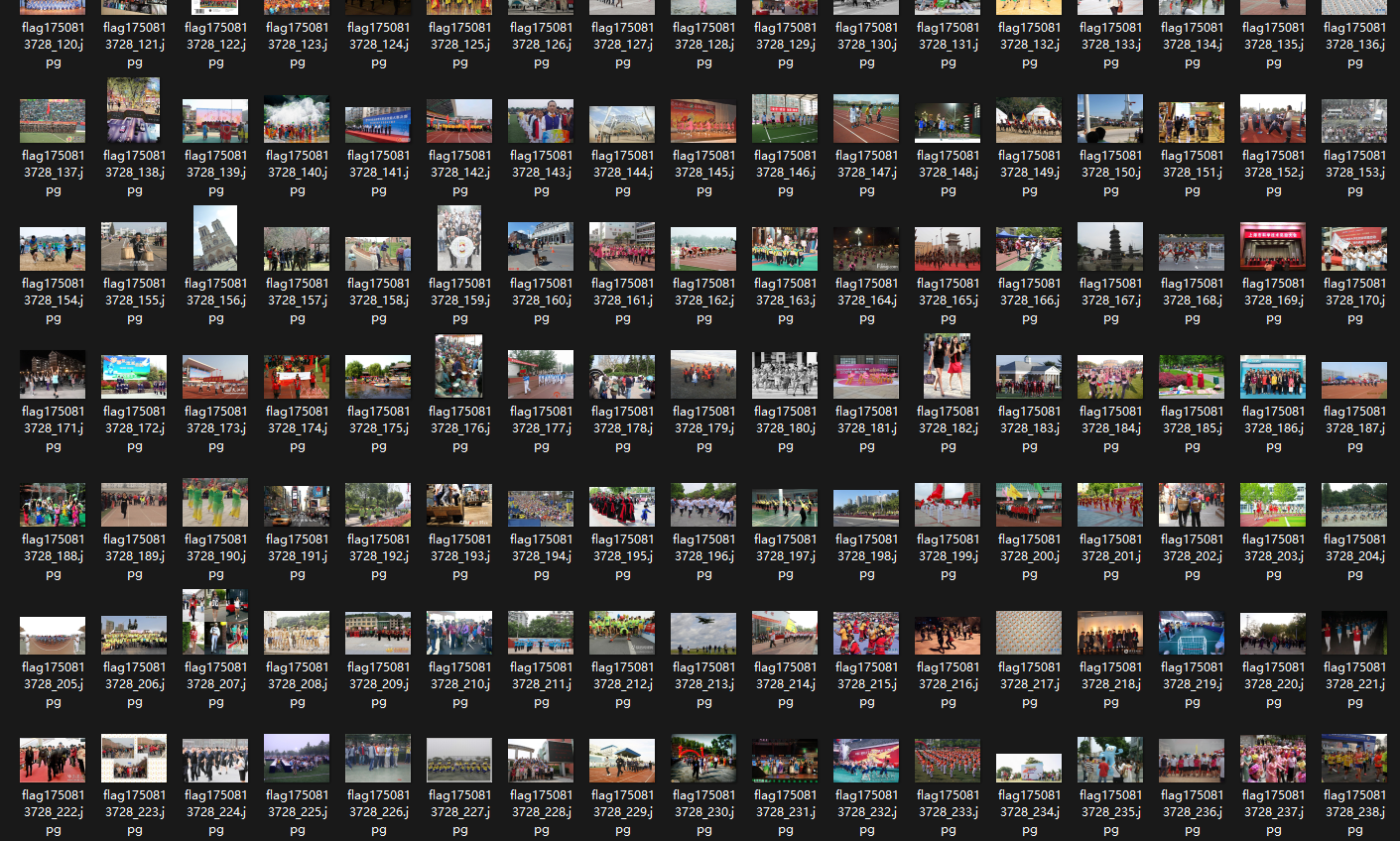Click the tall thumbnail of flag1750813728_159.jpg
1400x841 pixels.
coord(459,238)
